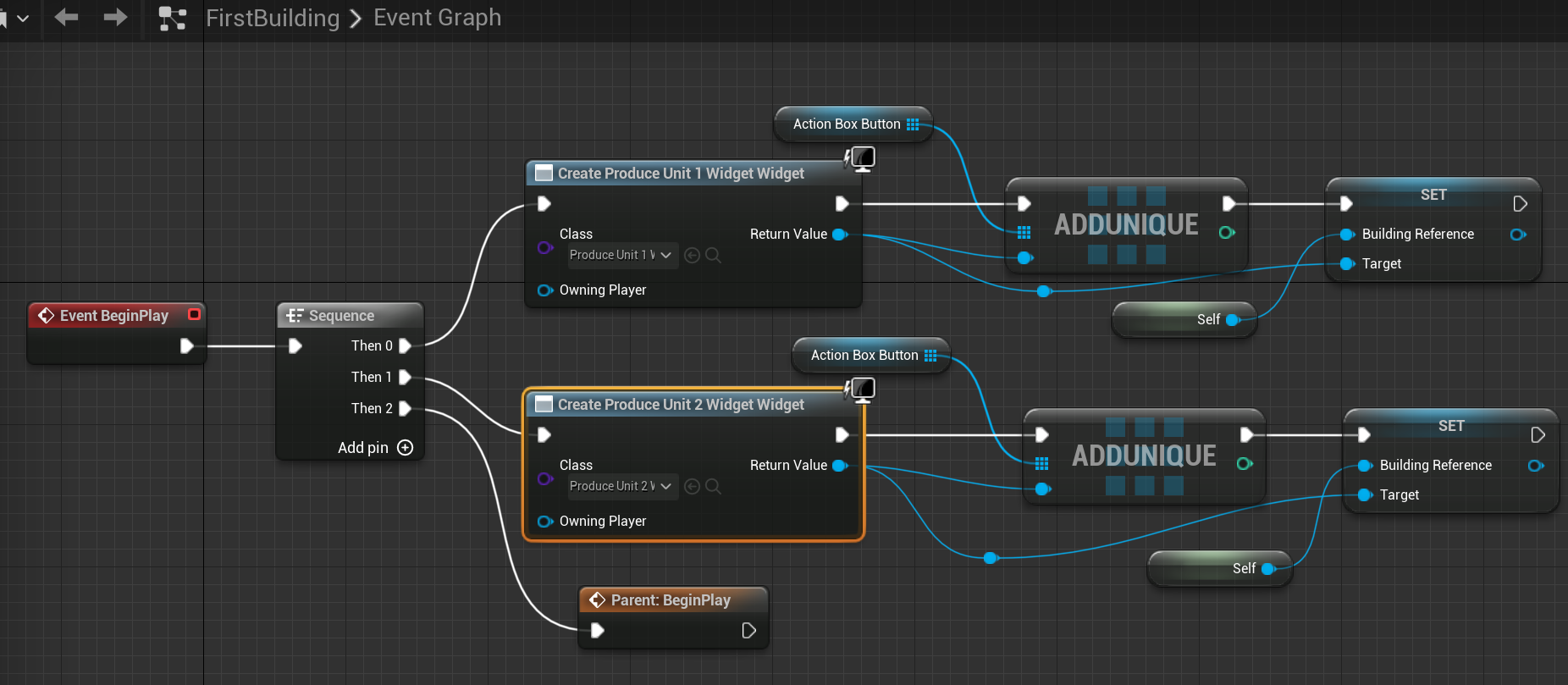The height and width of the screenshot is (685, 1568).
Task: Click browse magnifier on Produce Unit 1 class
Action: point(714,255)
